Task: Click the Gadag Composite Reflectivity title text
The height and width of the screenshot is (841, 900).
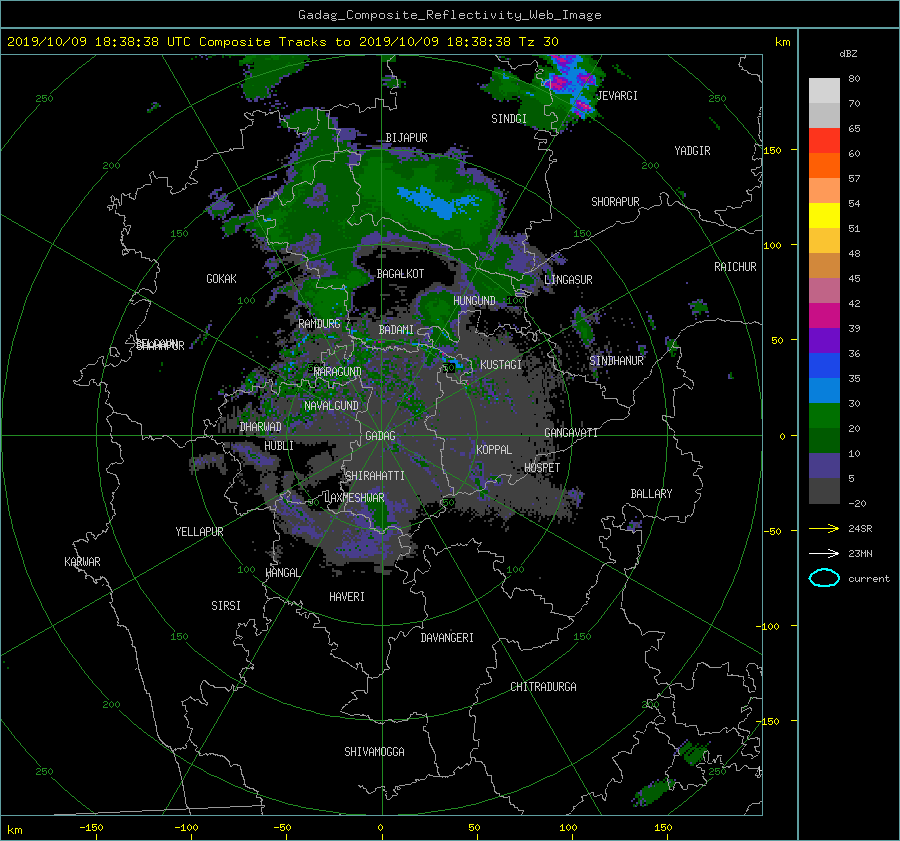Action: [x=449, y=15]
